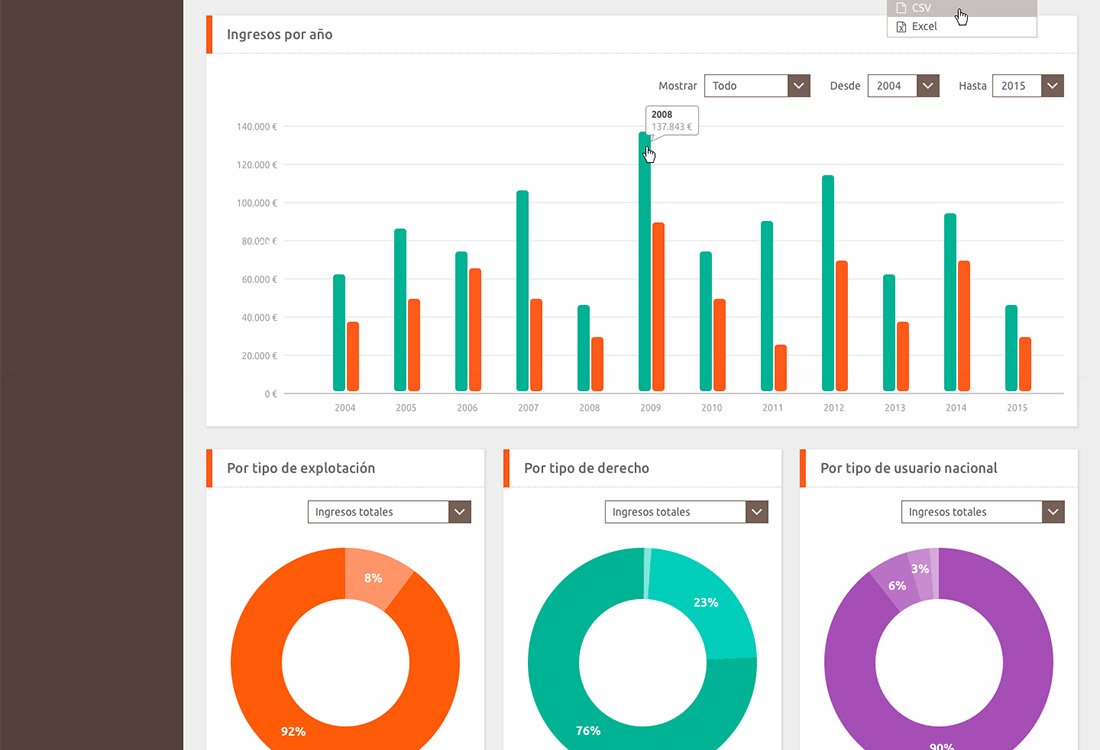Expand the Desde year dropdown
Viewport: 1100px width, 750px height.
click(x=903, y=86)
